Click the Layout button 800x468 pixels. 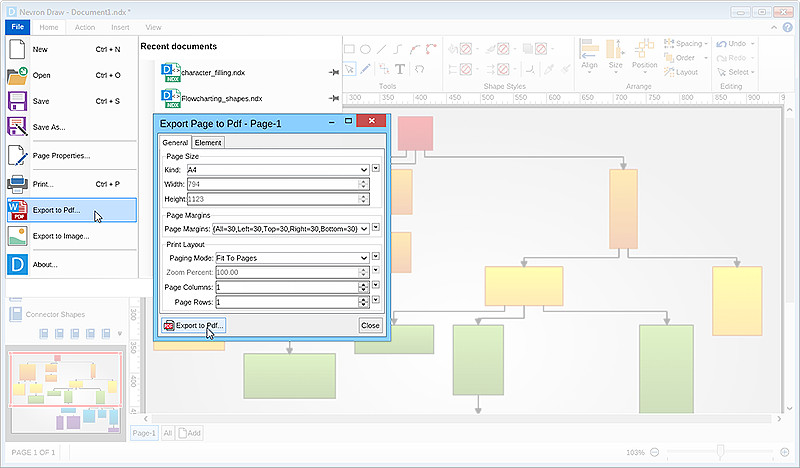[681, 72]
